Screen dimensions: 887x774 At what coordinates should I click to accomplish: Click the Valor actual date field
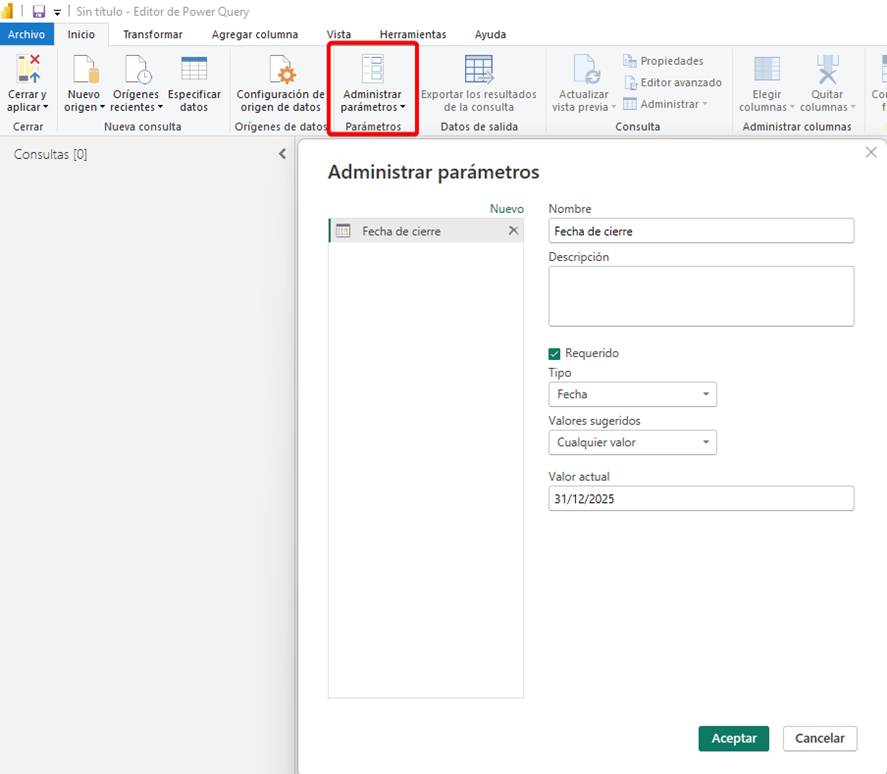(700, 498)
